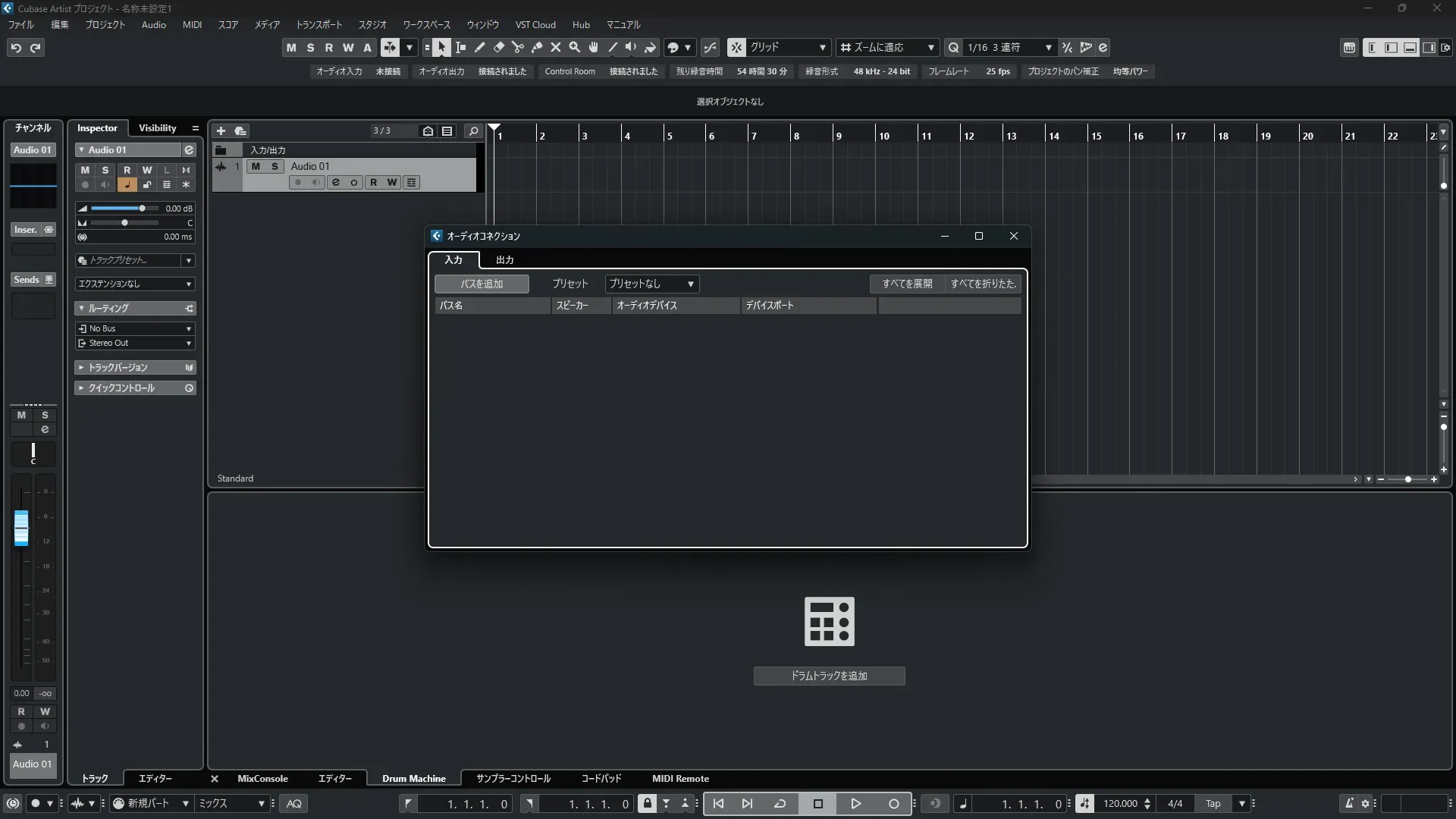The width and height of the screenshot is (1456, 819).
Task: Adjust the Audio 01 volume slider in Inspector
Action: [x=141, y=208]
